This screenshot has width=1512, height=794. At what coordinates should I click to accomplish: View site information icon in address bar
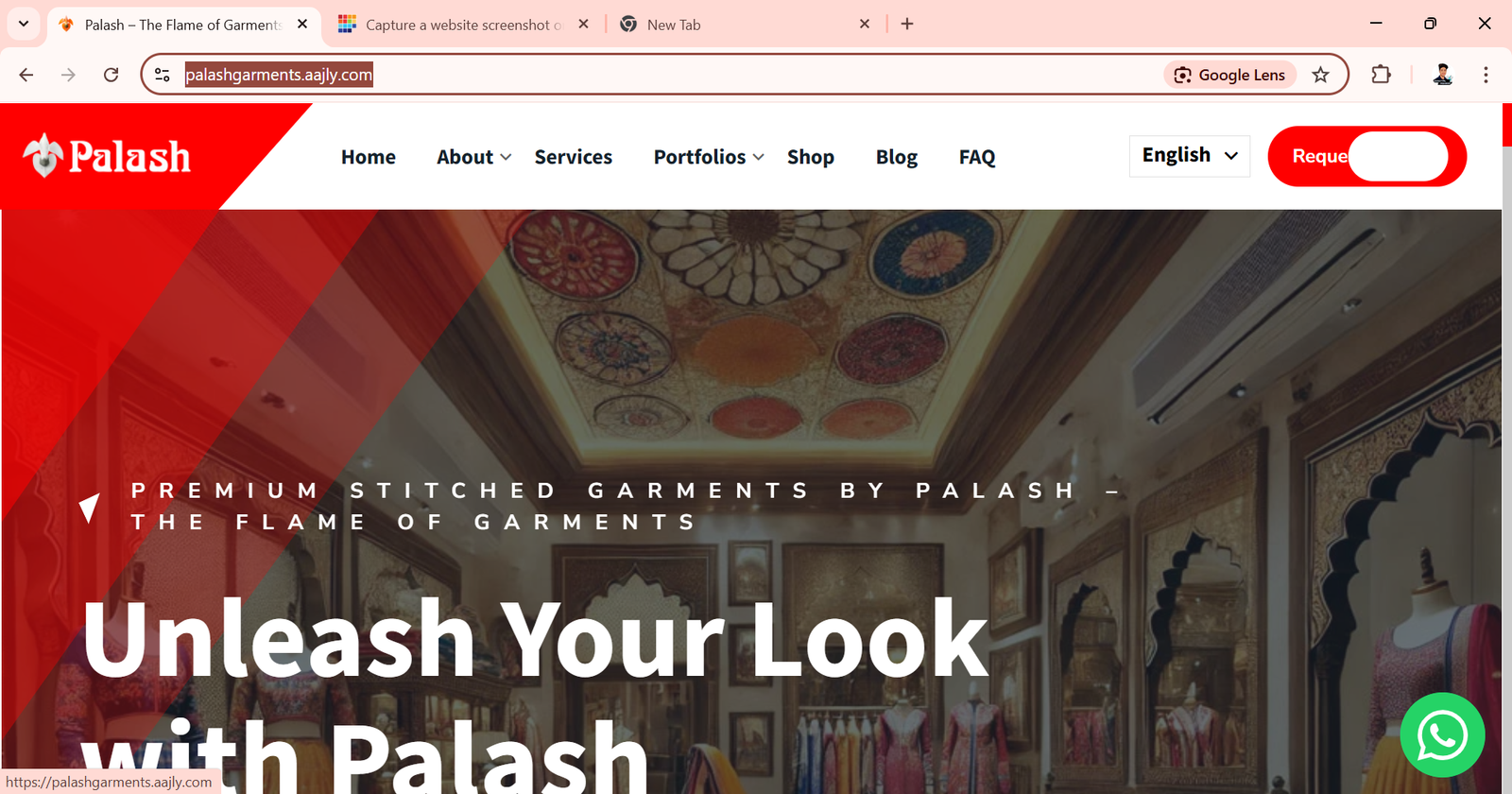tap(163, 75)
